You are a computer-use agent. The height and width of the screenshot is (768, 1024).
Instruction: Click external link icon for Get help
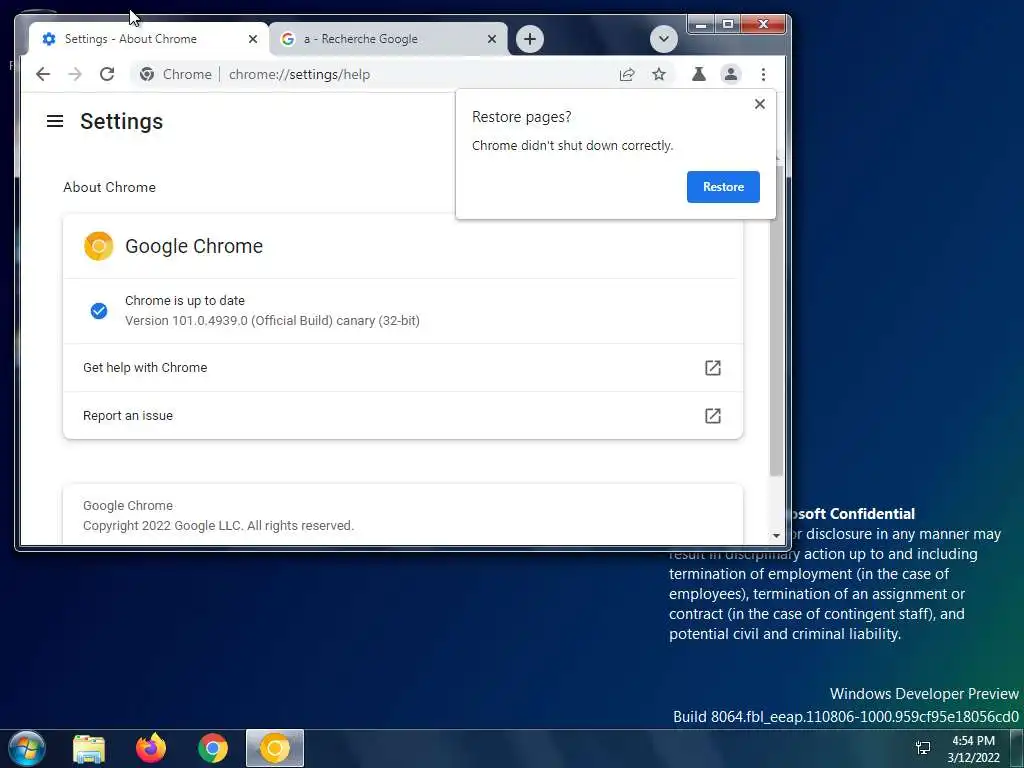712,368
